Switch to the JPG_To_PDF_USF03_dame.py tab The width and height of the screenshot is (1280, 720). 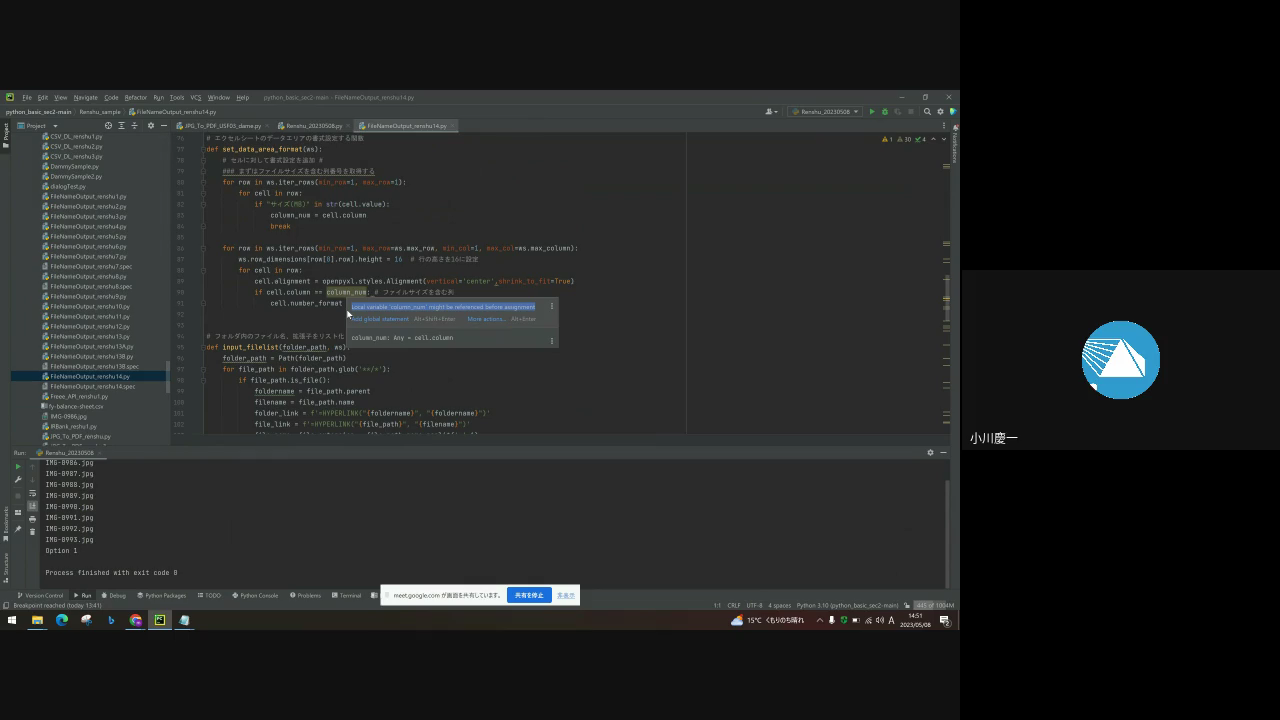click(222, 126)
